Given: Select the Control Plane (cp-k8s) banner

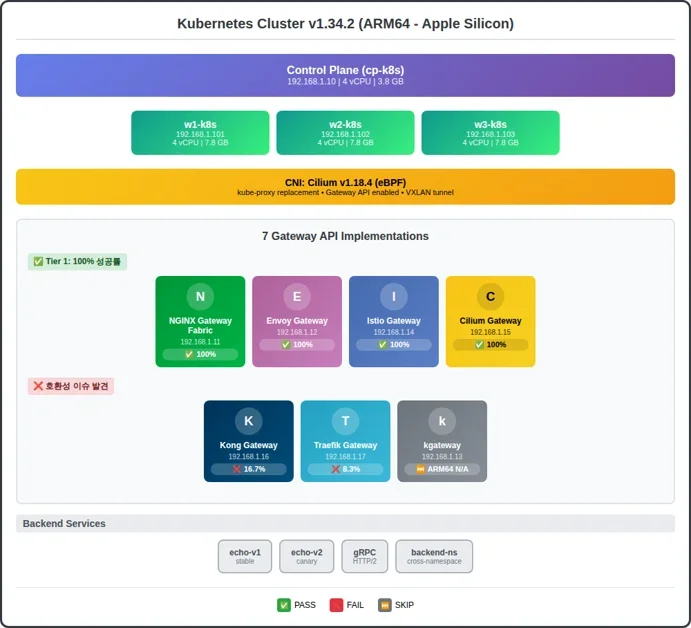Looking at the screenshot, I should tap(346, 75).
